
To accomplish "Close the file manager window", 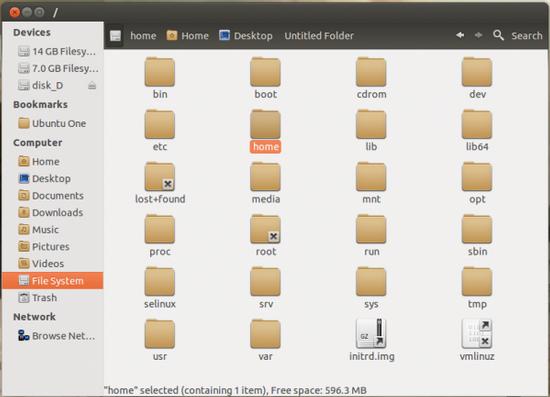I will click(x=14, y=12).
